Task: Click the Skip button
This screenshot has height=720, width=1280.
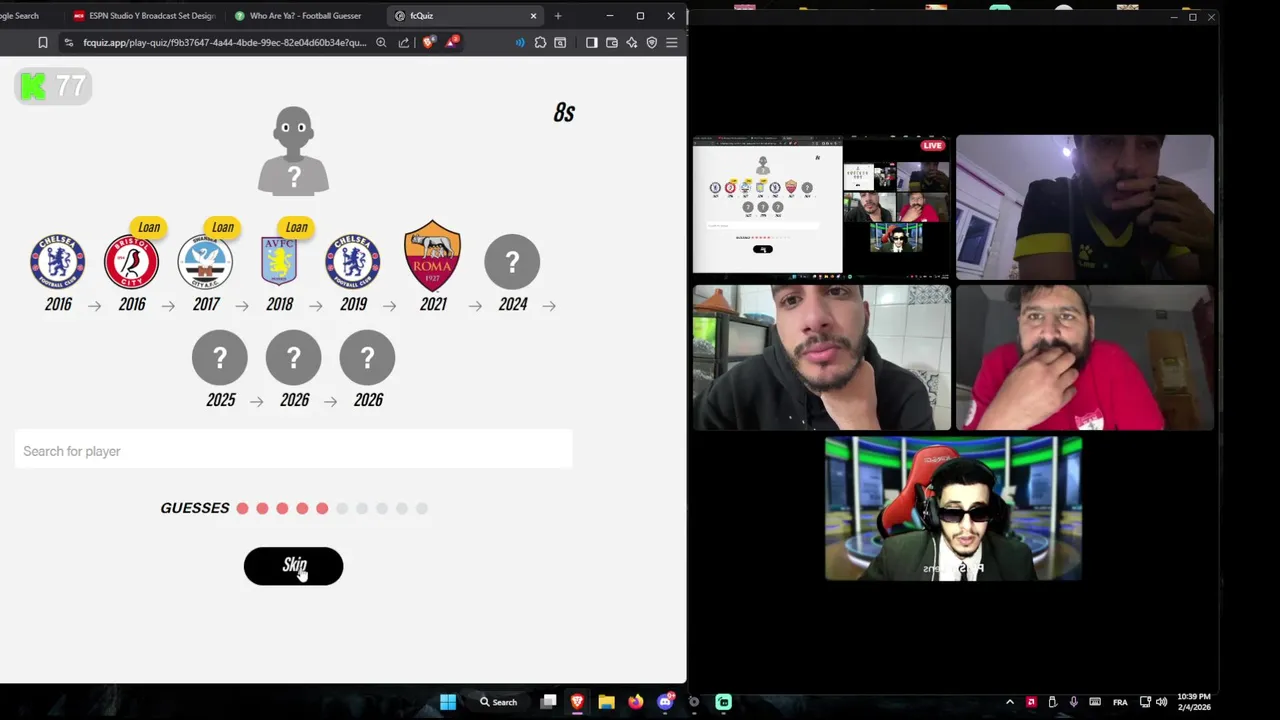Action: 293,566
